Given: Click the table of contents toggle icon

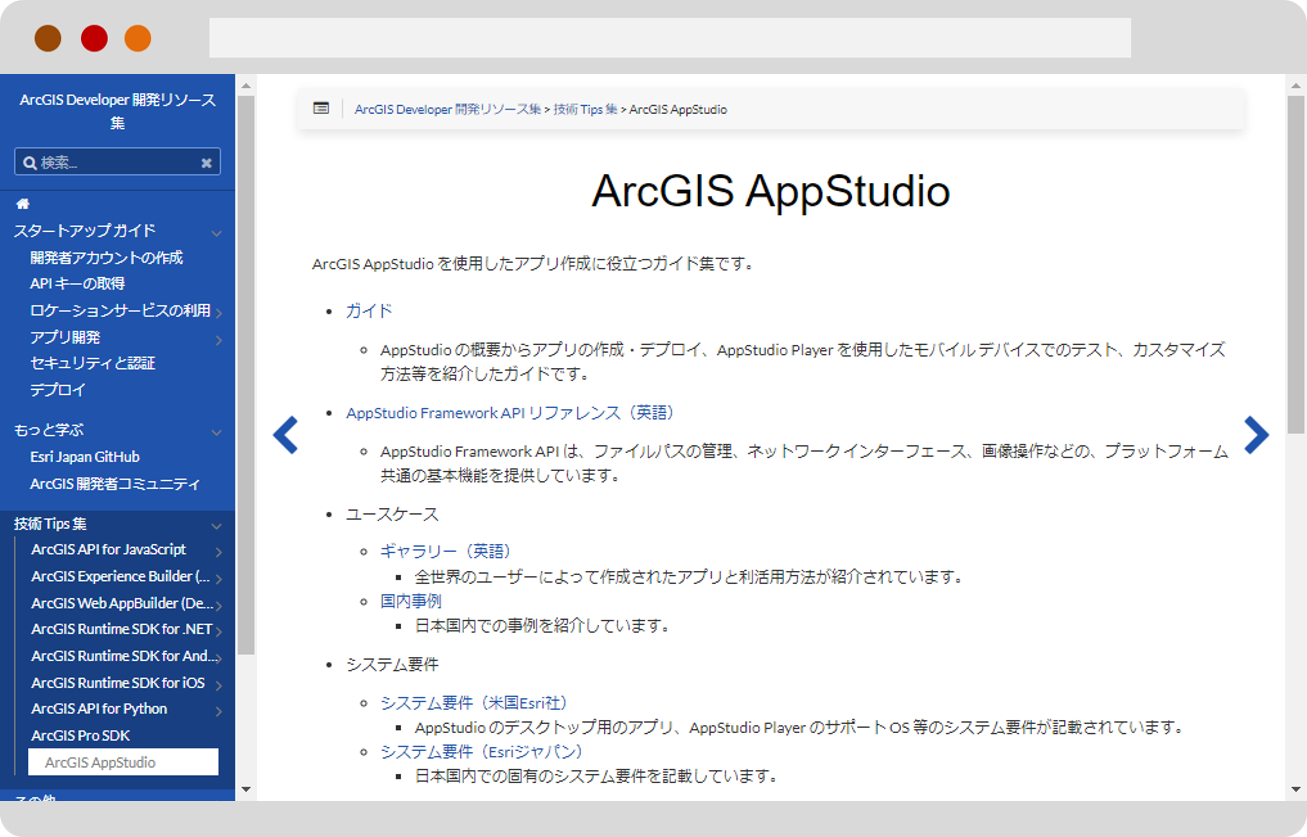Looking at the screenshot, I should coord(321,108).
